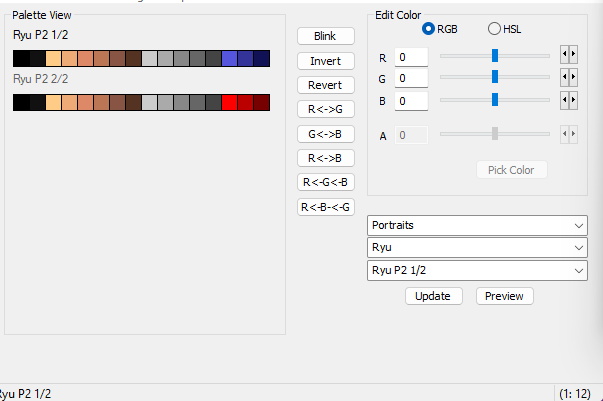Select light gray swatch in Ryu P2 2/2
Screen dimensions: 603x401
click(149, 103)
